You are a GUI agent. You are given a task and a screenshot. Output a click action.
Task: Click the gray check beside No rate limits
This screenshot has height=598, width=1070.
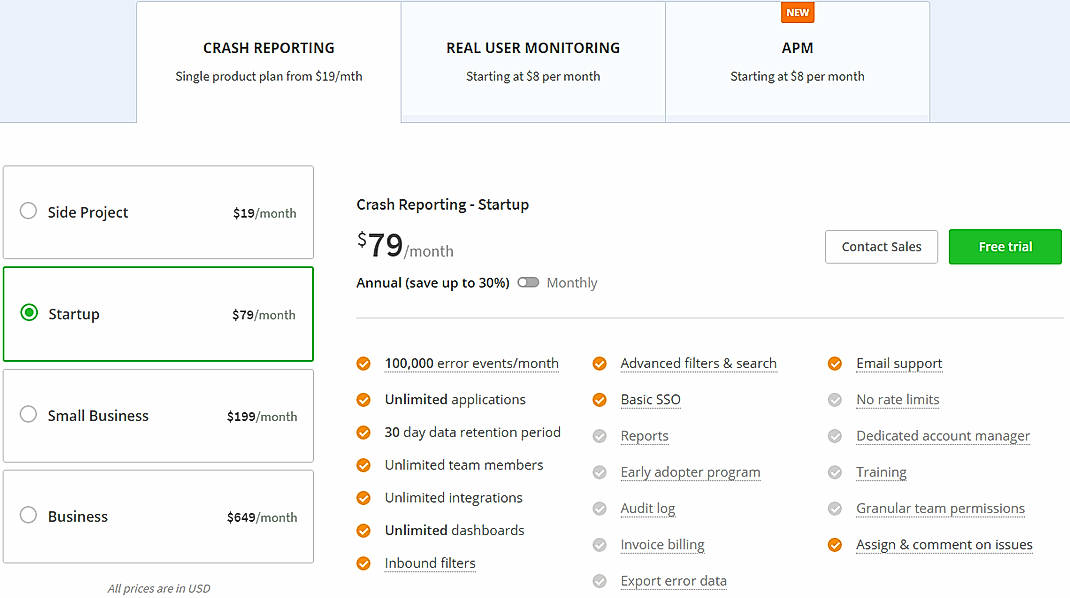point(835,400)
